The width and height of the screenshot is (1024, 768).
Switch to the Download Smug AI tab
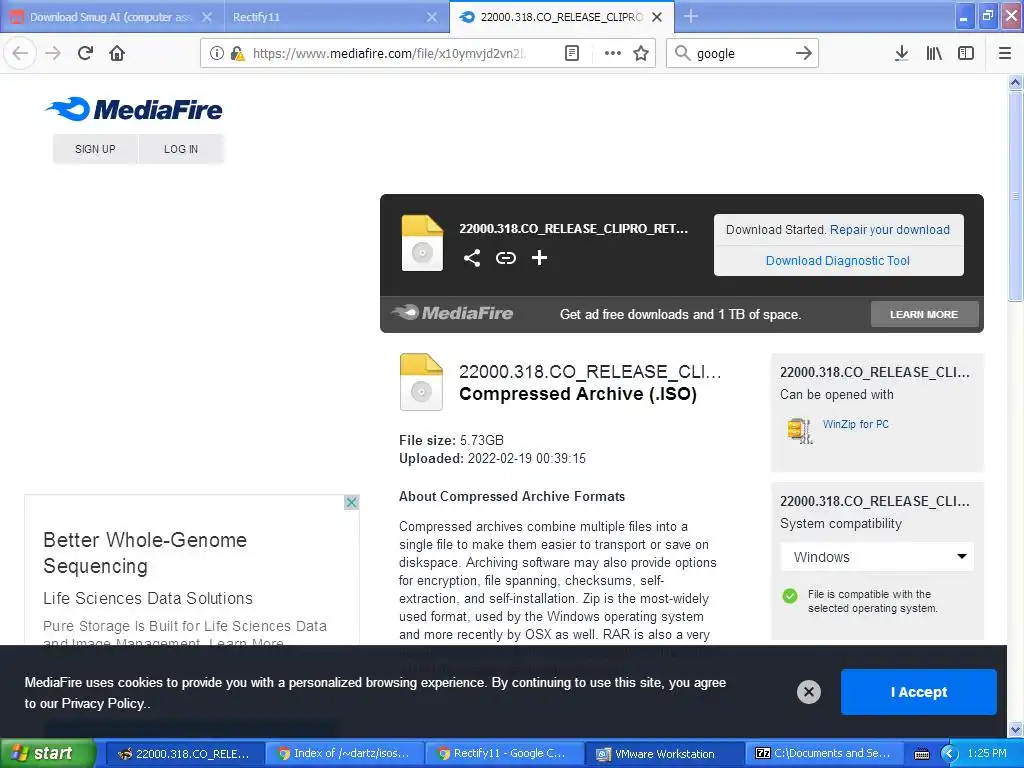[111, 17]
